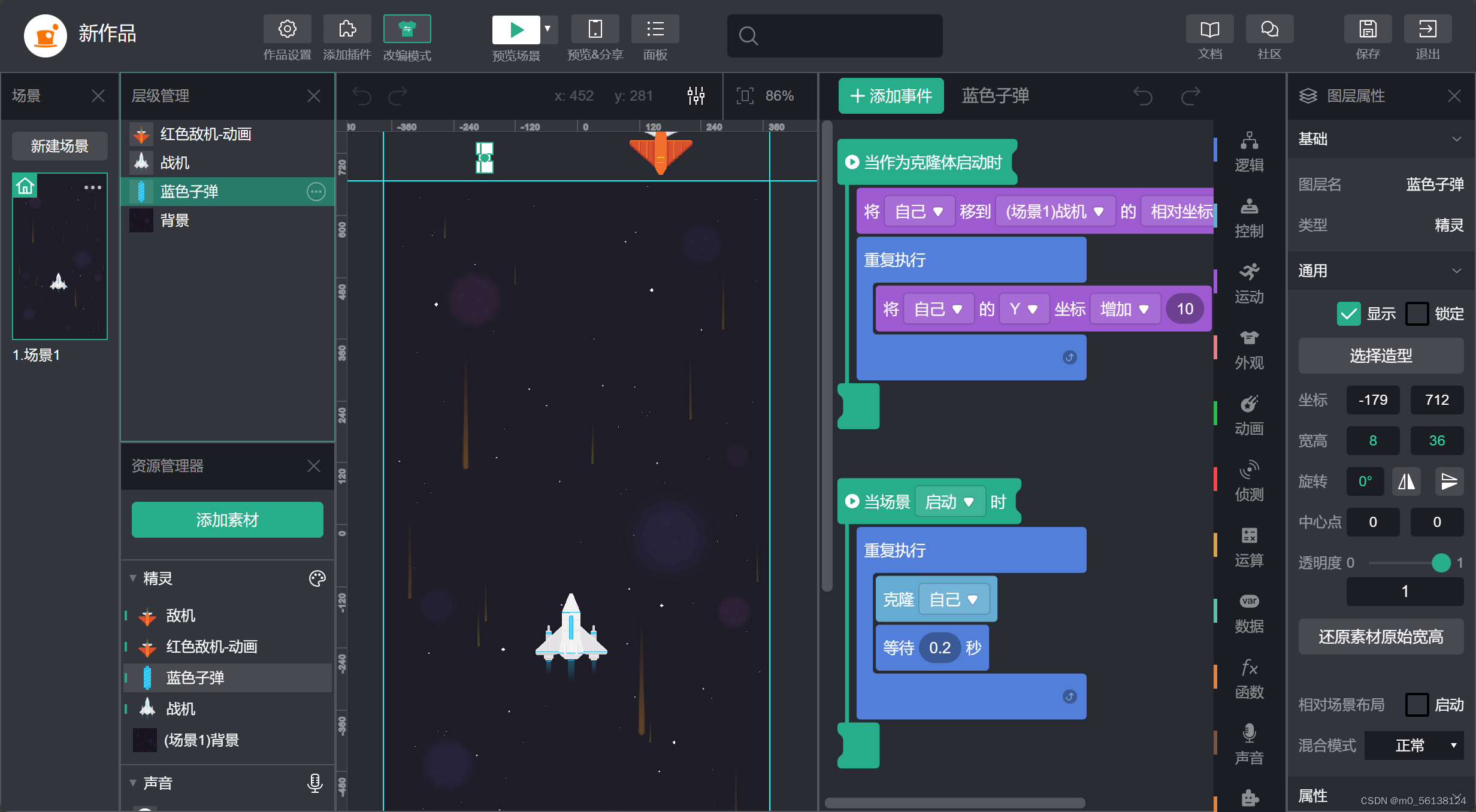This screenshot has height=812, width=1476.
Task: Click the 透明度 slider handle
Action: point(1441,562)
